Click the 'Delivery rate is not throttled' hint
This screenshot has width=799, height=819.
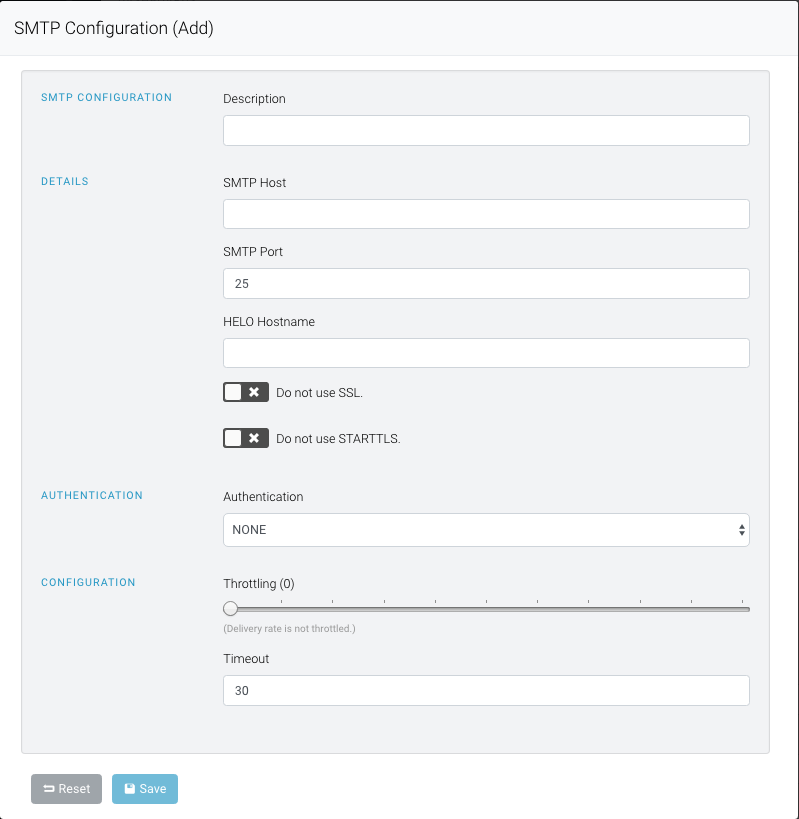(289, 629)
